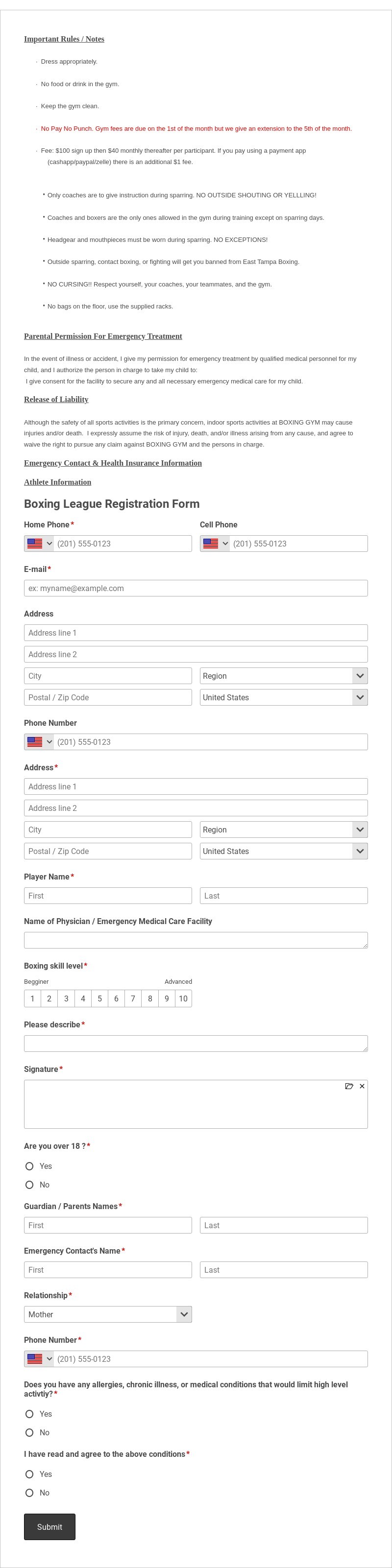Select boxing skill level 4
Image resolution: width=392 pixels, height=1568 pixels.
[83, 998]
